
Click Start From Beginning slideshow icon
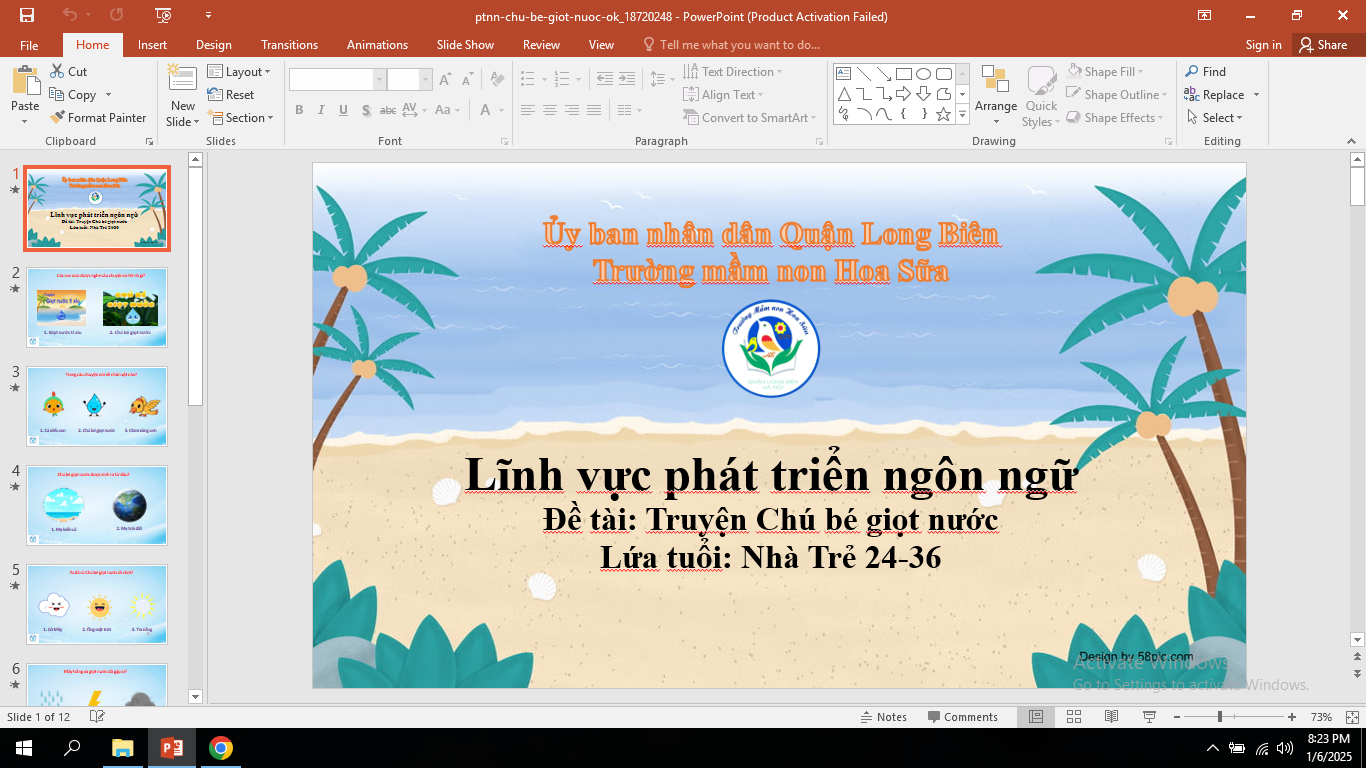click(x=164, y=15)
